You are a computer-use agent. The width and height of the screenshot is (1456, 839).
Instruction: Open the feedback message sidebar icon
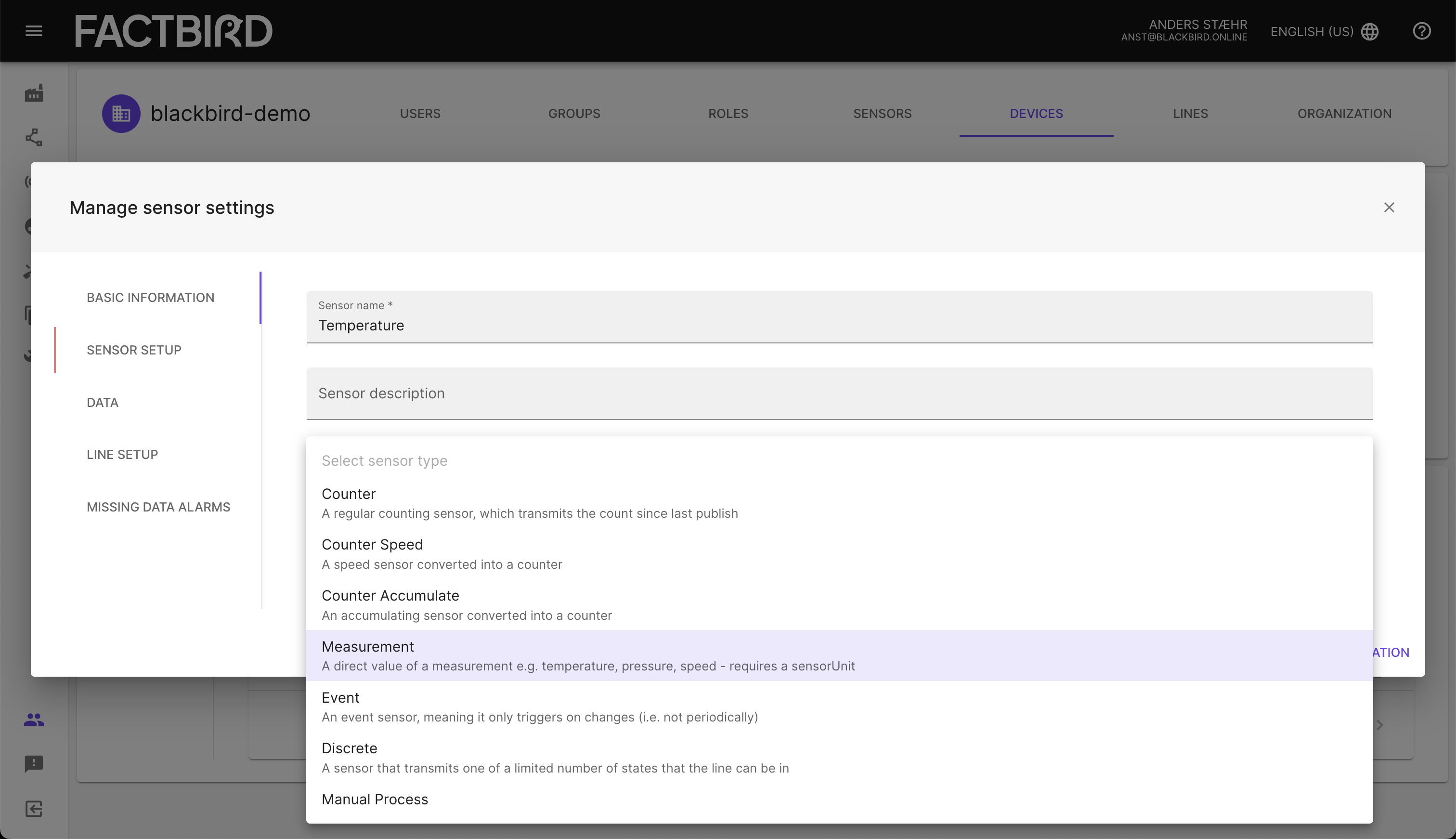(x=34, y=764)
